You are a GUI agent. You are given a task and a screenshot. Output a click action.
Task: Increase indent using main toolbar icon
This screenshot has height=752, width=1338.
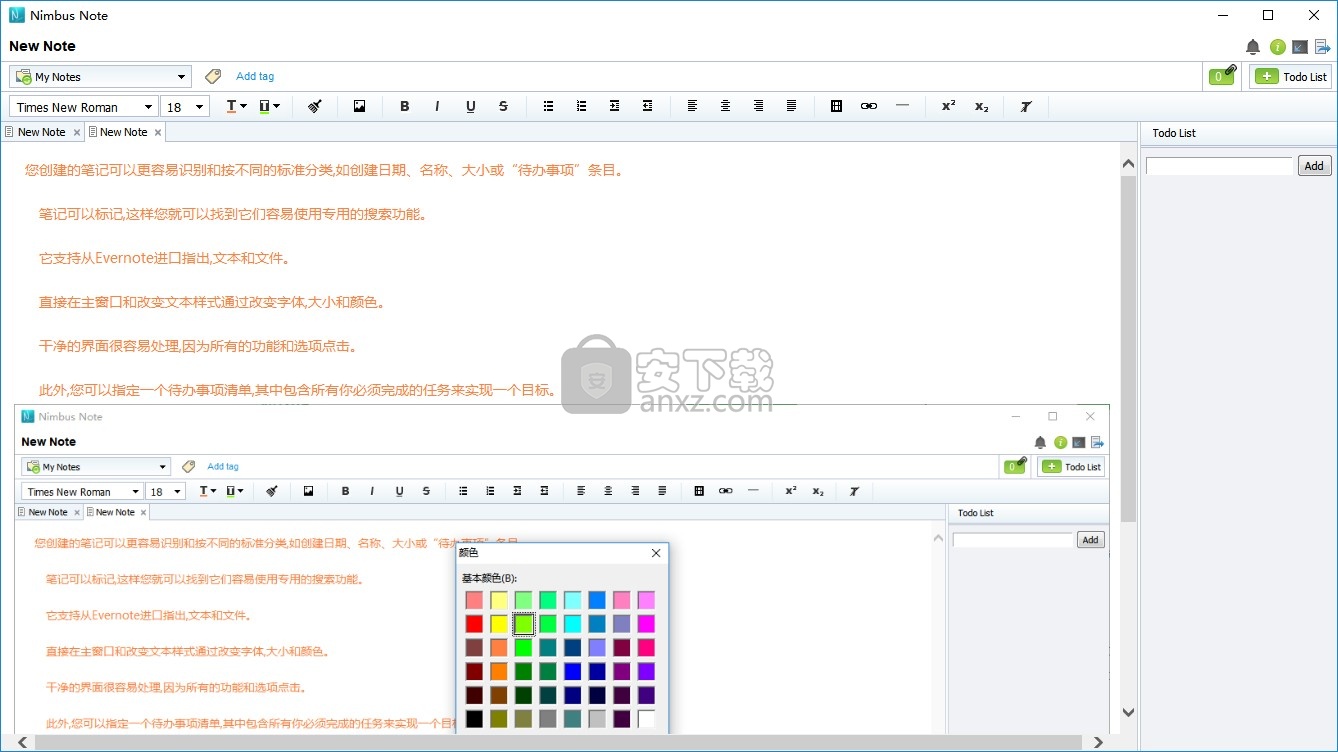pos(614,106)
